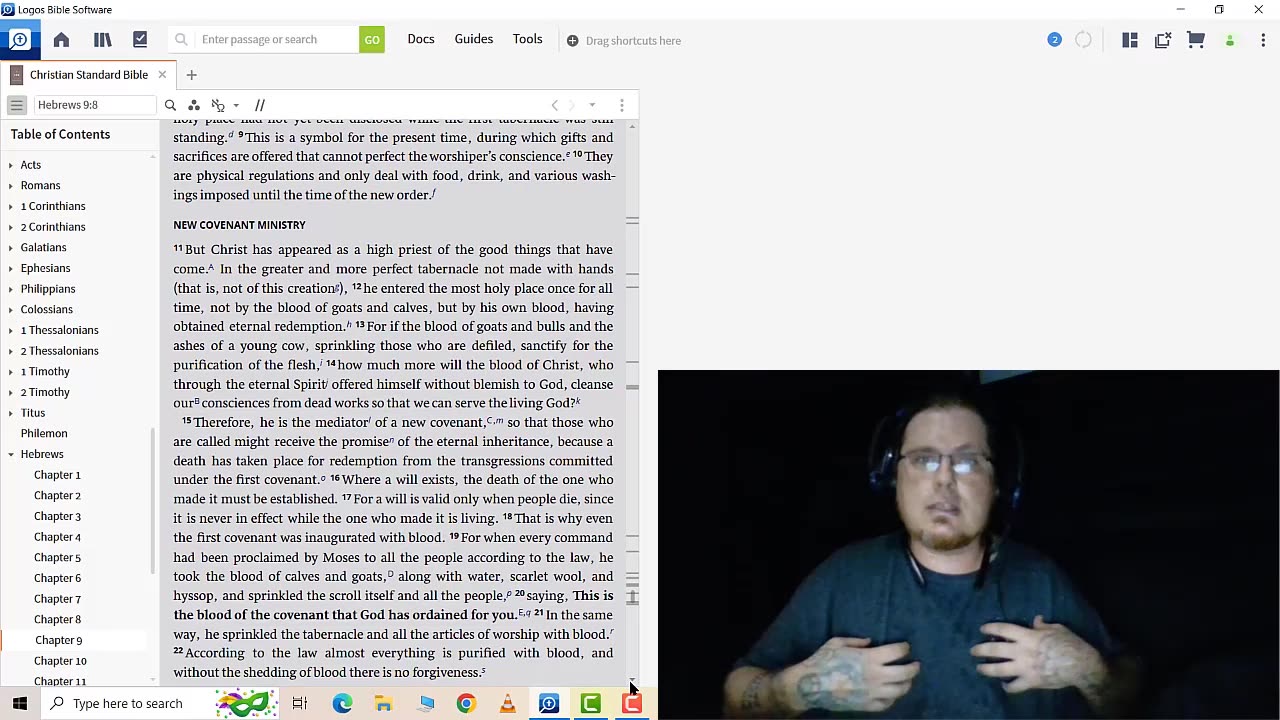This screenshot has height=720, width=1280.
Task: Open the Docs menu
Action: pyautogui.click(x=421, y=39)
